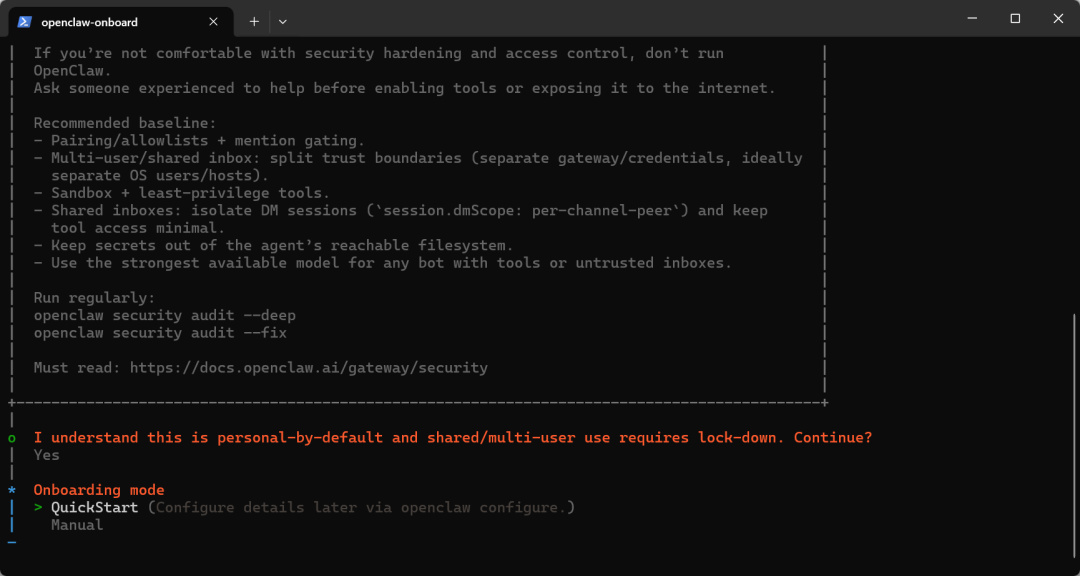1080x576 pixels.
Task: Choose the QuickStart onboarding mode
Action: (95, 508)
